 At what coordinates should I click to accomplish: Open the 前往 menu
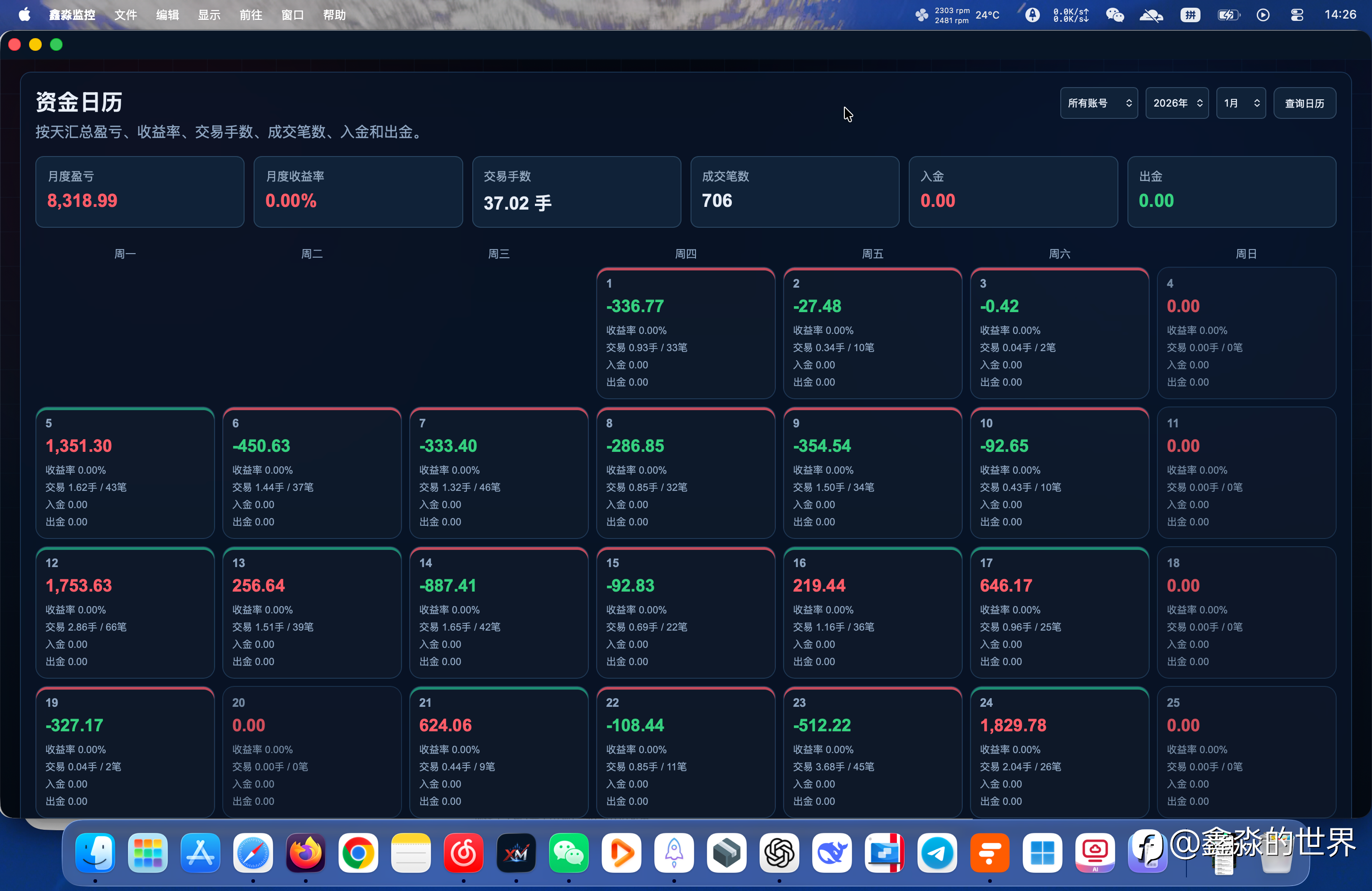point(251,15)
